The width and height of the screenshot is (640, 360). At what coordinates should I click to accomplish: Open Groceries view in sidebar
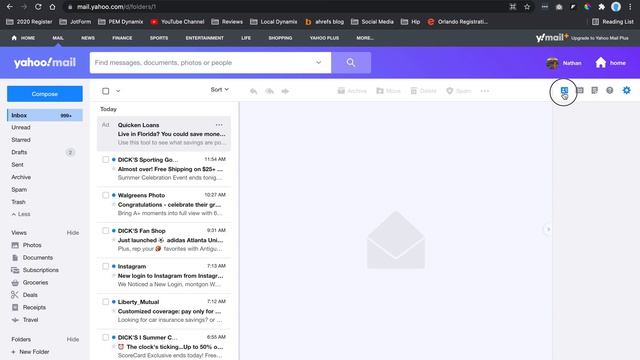30,282
